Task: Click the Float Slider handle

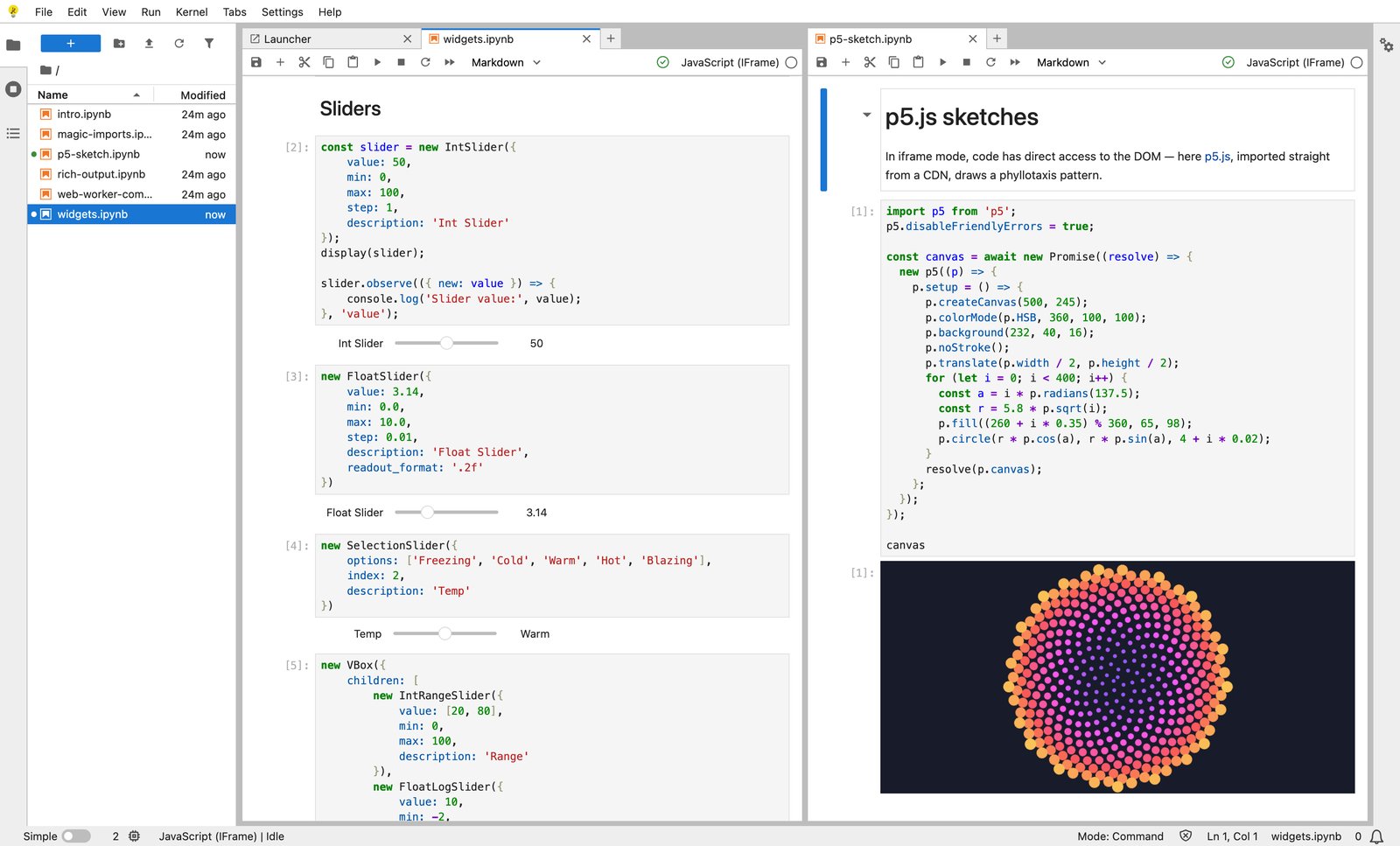Action: [x=427, y=512]
